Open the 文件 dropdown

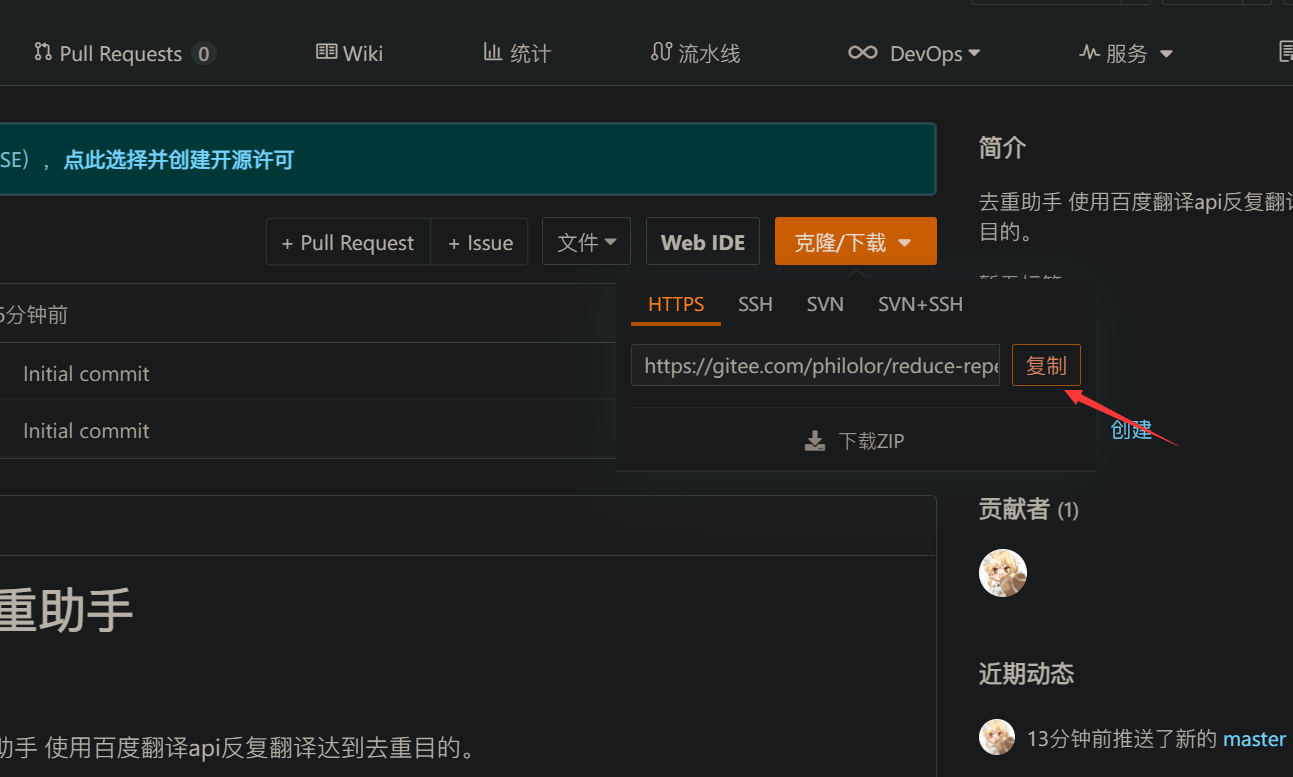(586, 242)
